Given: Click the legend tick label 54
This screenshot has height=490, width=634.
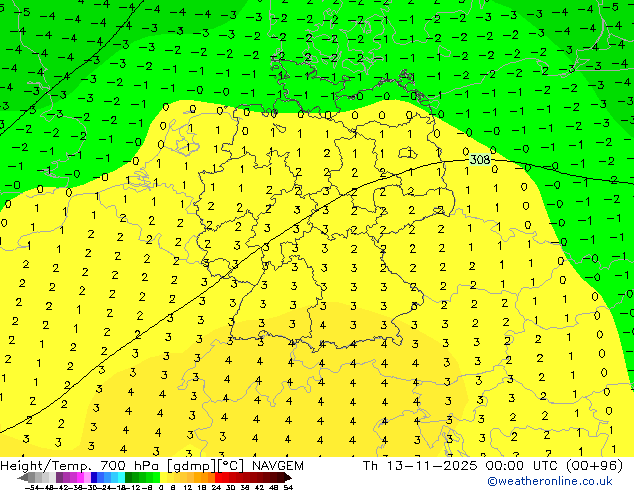Looking at the screenshot, I should tap(288, 488).
